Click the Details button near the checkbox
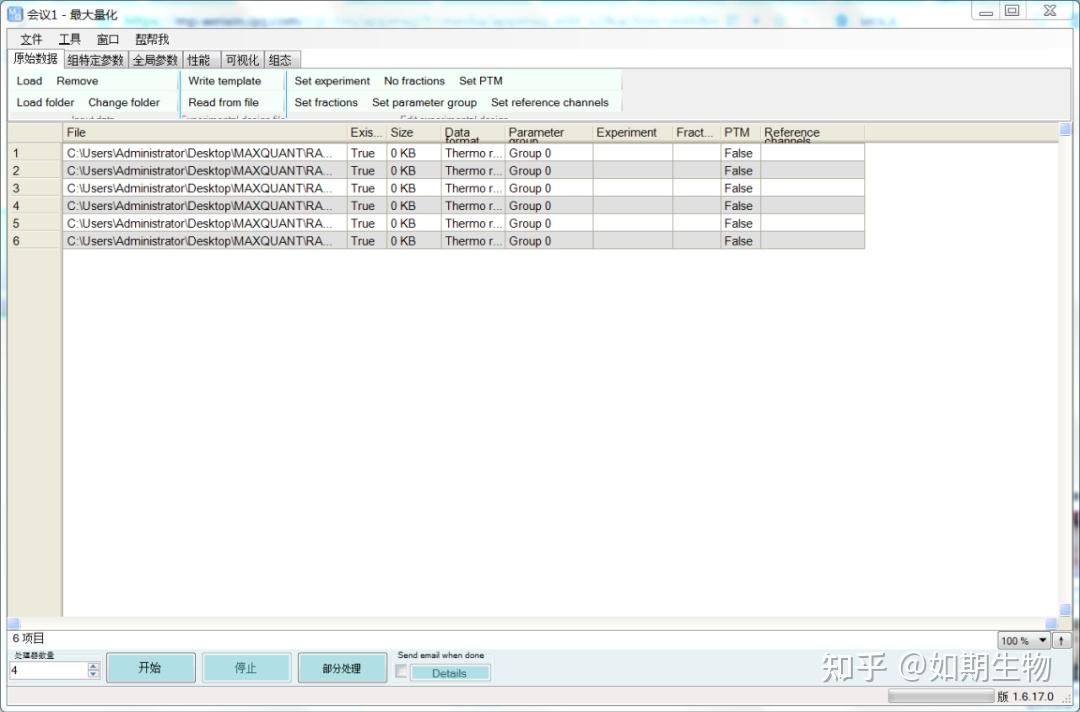Screen dimensions: 1080x712 (x=449, y=672)
